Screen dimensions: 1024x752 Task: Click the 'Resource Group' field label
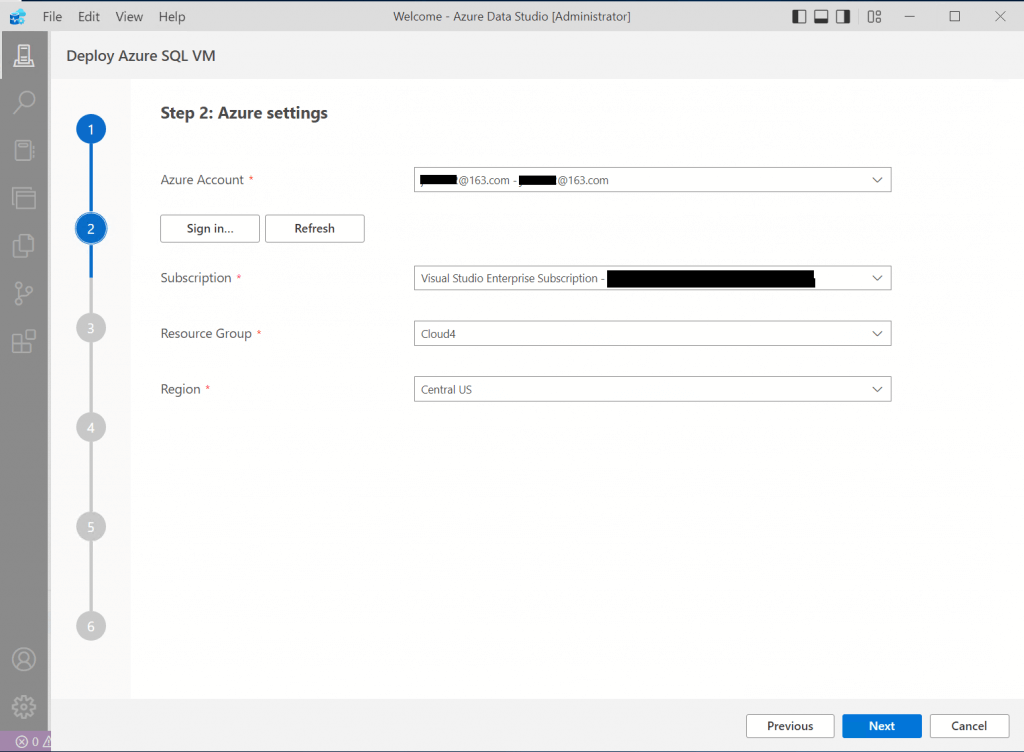[206, 334]
